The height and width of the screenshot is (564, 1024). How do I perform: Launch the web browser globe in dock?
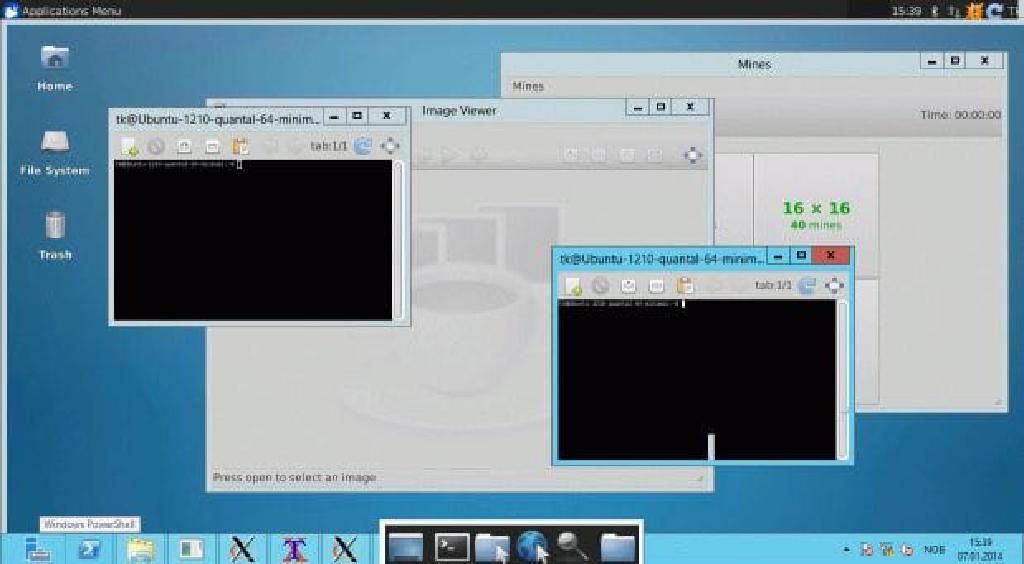pyautogui.click(x=534, y=545)
